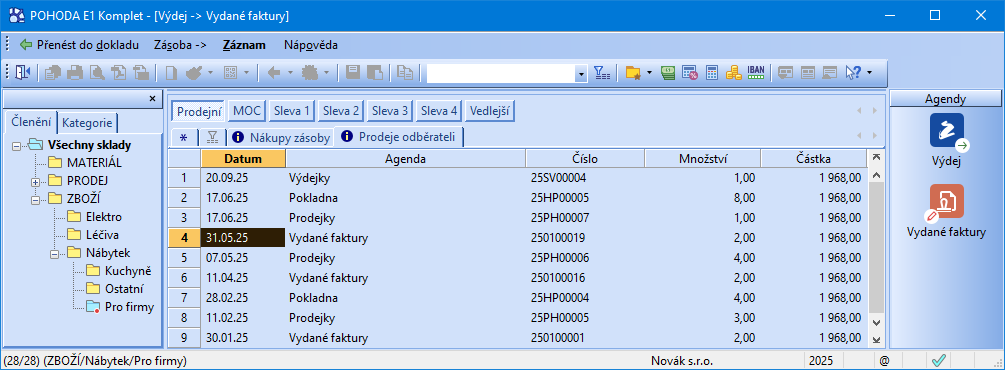The height and width of the screenshot is (370, 1005).
Task: Expand the PRODEJ tree node
Action: pyautogui.click(x=35, y=181)
